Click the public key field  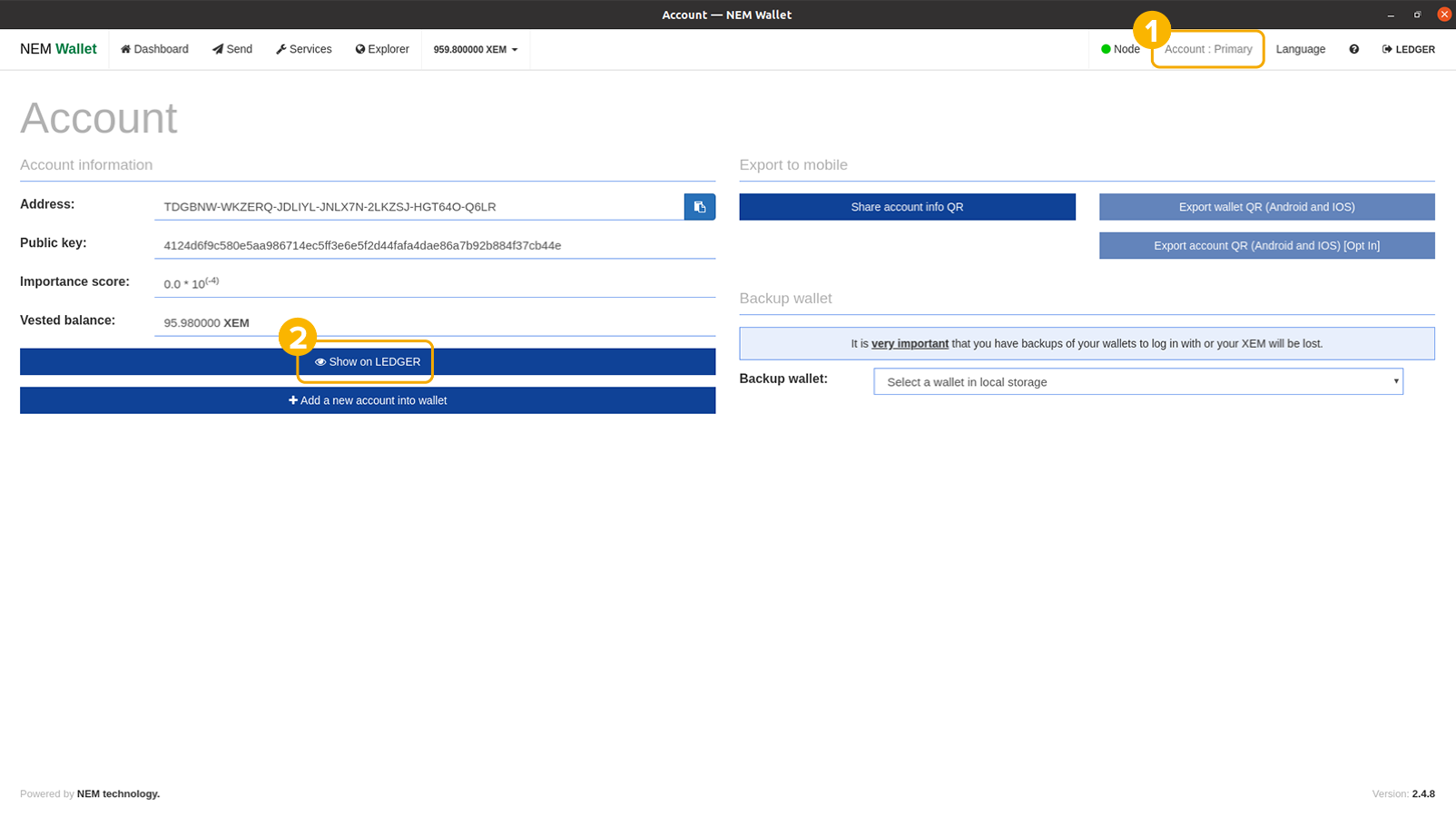pyautogui.click(x=435, y=245)
